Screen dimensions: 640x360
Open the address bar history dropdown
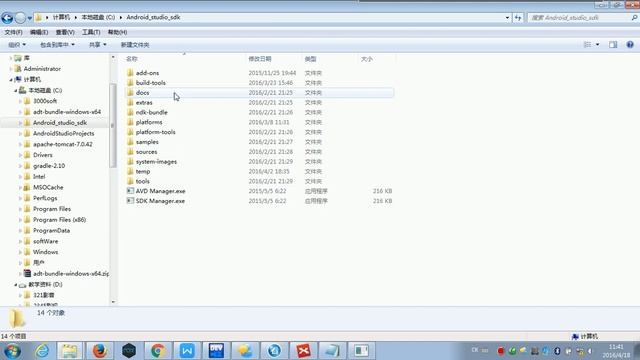507,18
